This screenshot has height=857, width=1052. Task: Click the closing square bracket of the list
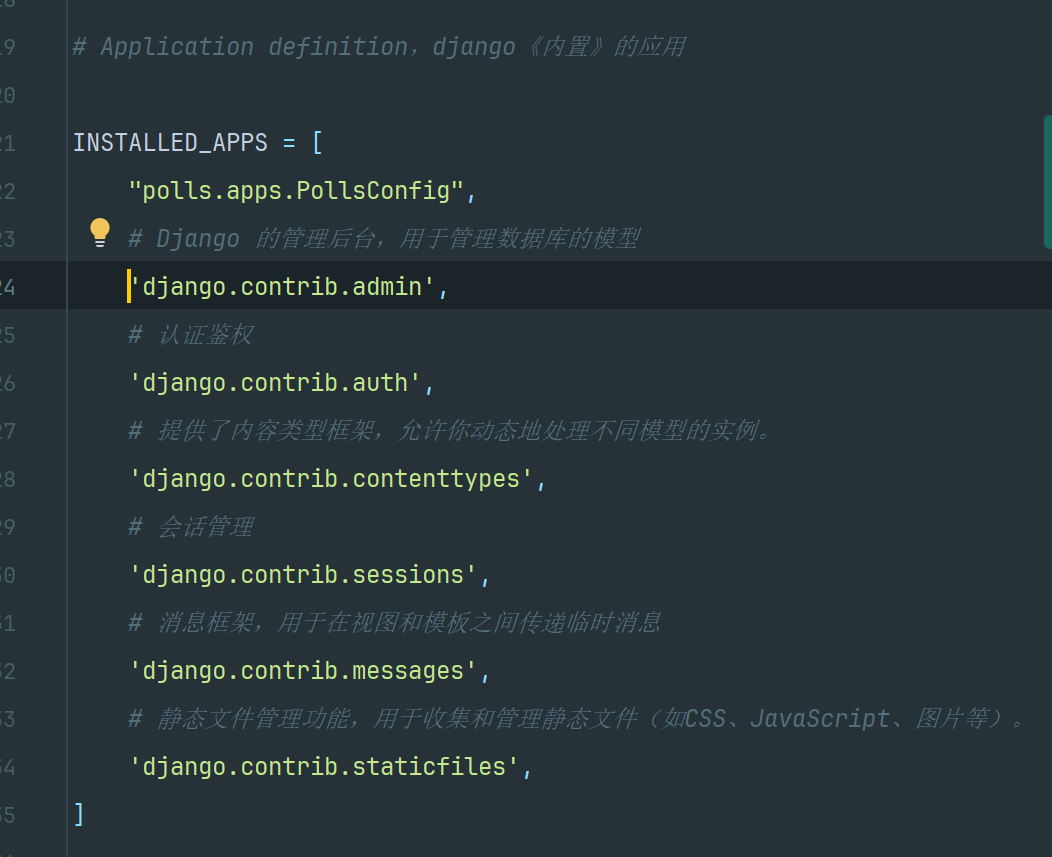coord(79,815)
